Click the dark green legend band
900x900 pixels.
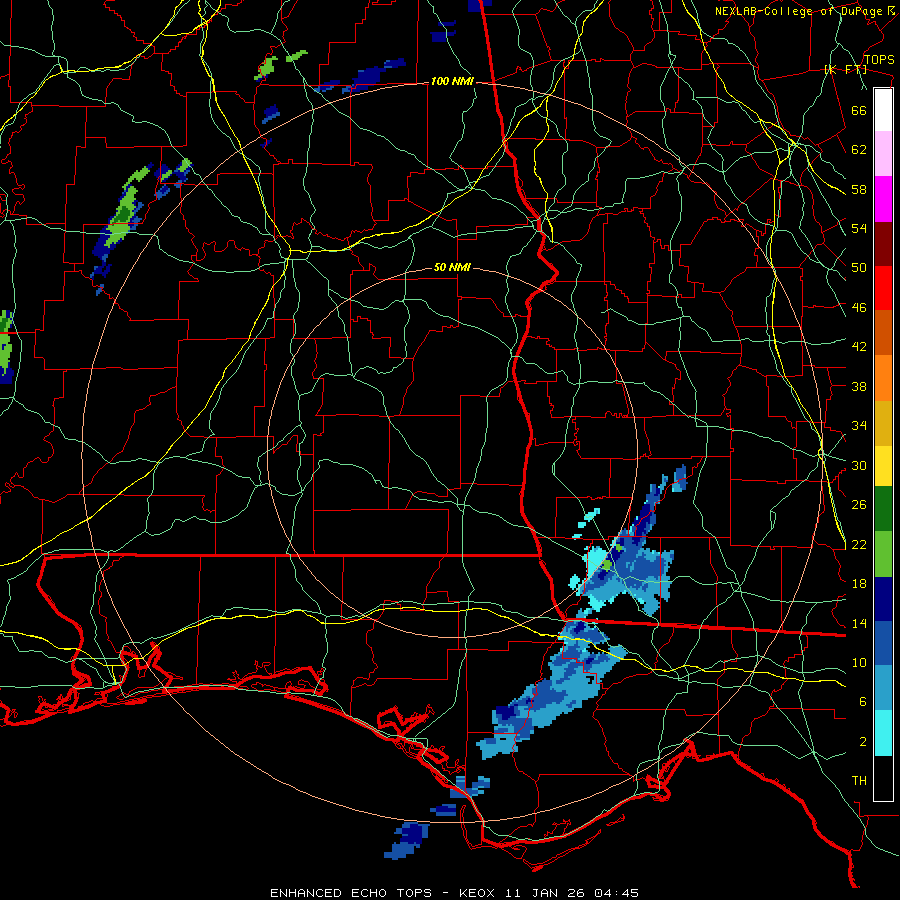point(883,508)
